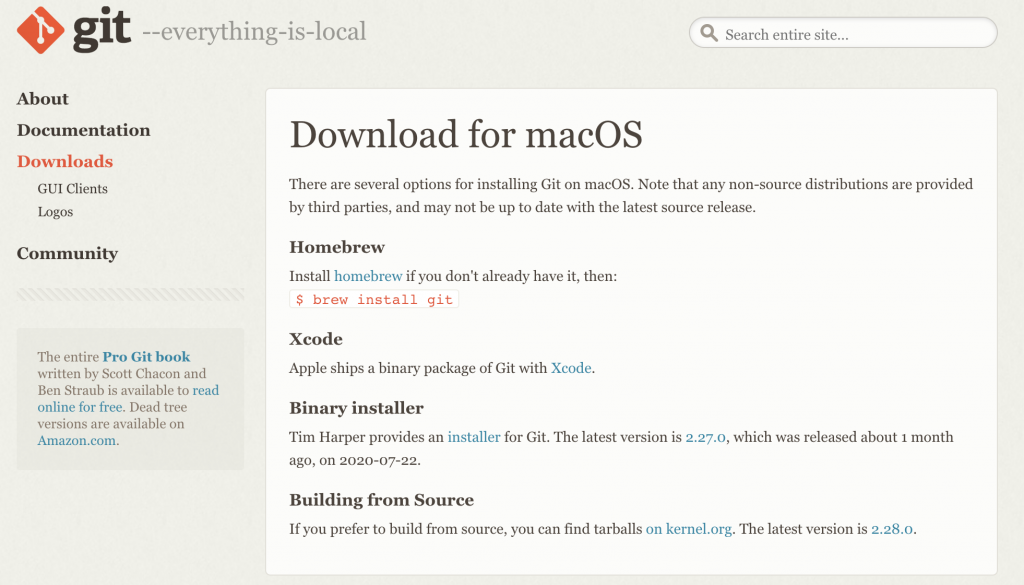The height and width of the screenshot is (585, 1024).
Task: Click the Homebrew section heading
Action: pyautogui.click(x=337, y=247)
